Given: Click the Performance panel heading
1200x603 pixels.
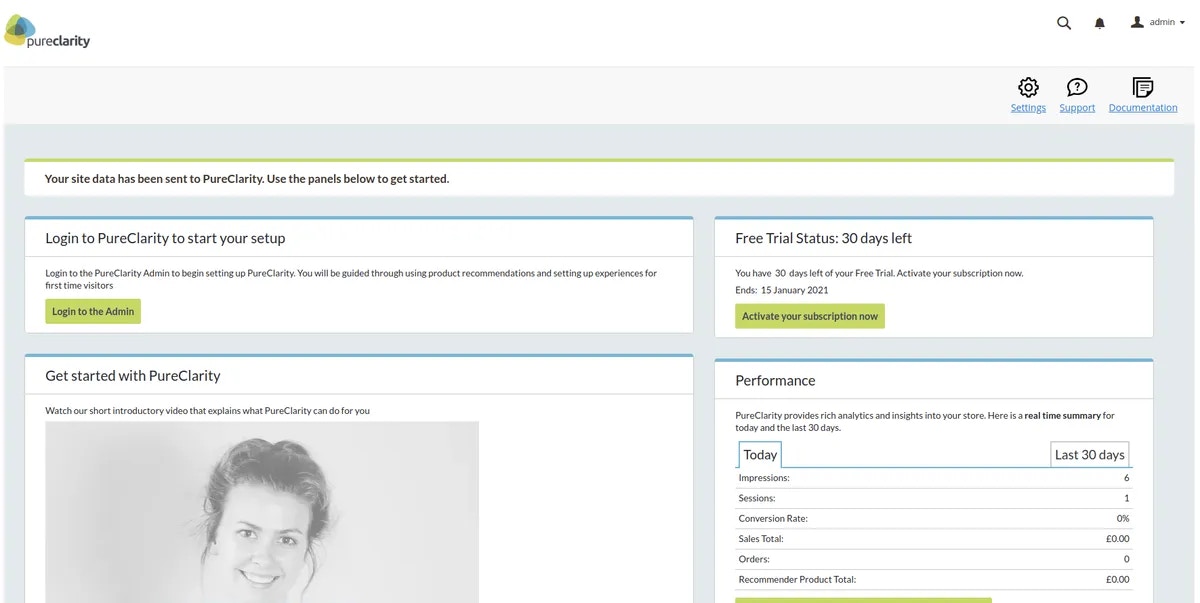Looking at the screenshot, I should click(775, 380).
